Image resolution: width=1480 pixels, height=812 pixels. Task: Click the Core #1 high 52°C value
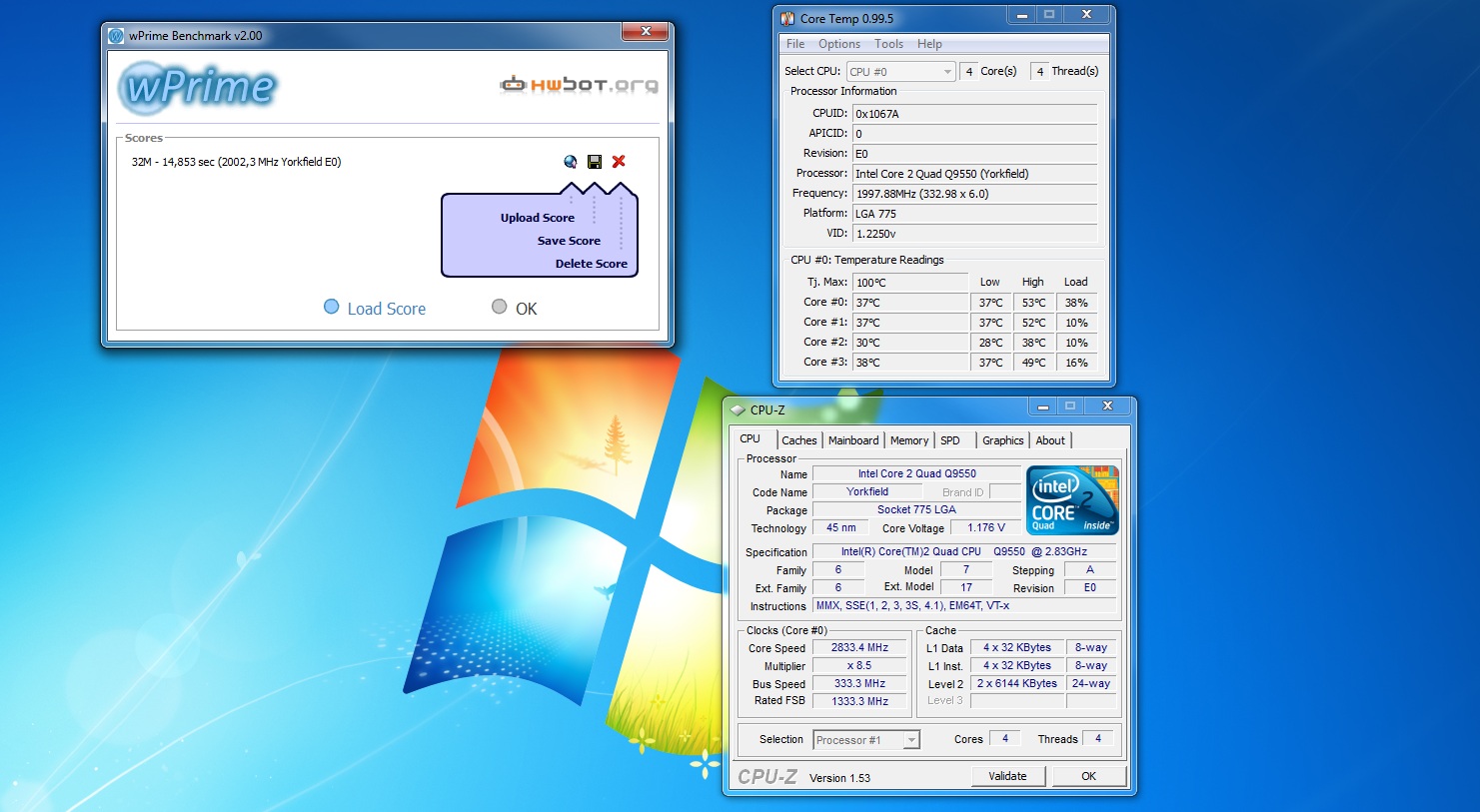pos(1033,323)
